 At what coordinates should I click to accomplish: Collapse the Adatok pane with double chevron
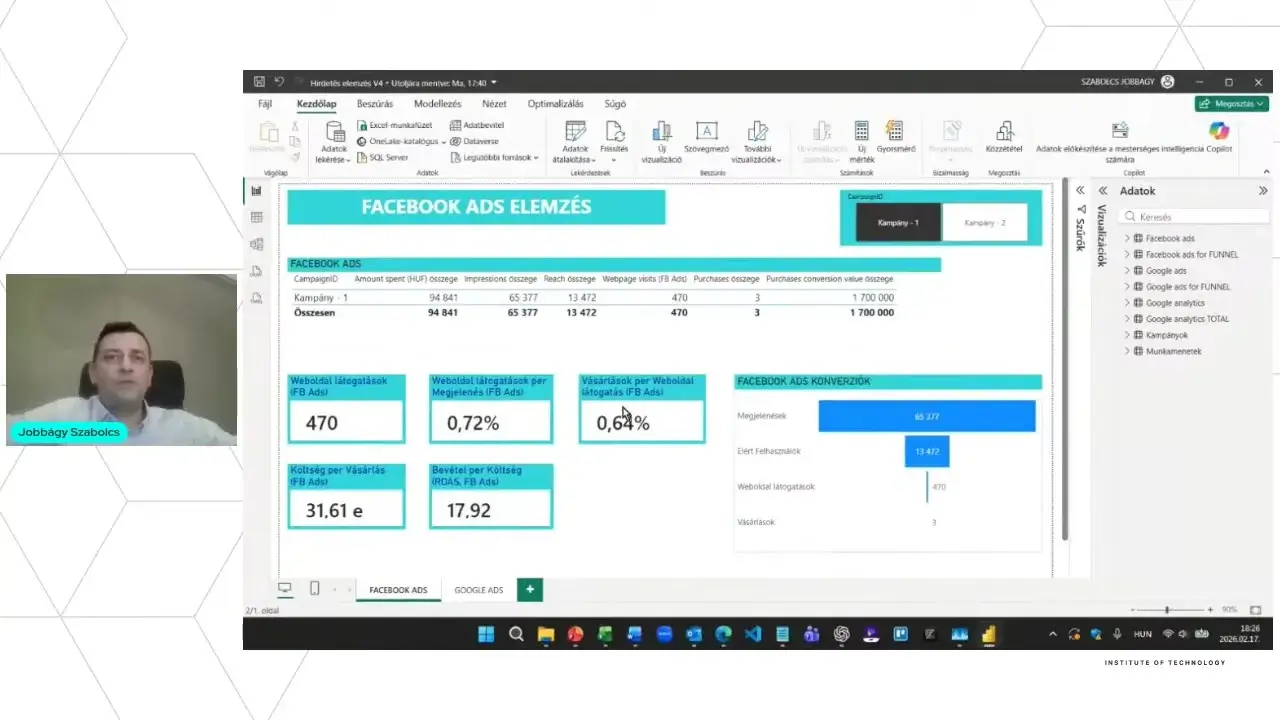pyautogui.click(x=1263, y=190)
